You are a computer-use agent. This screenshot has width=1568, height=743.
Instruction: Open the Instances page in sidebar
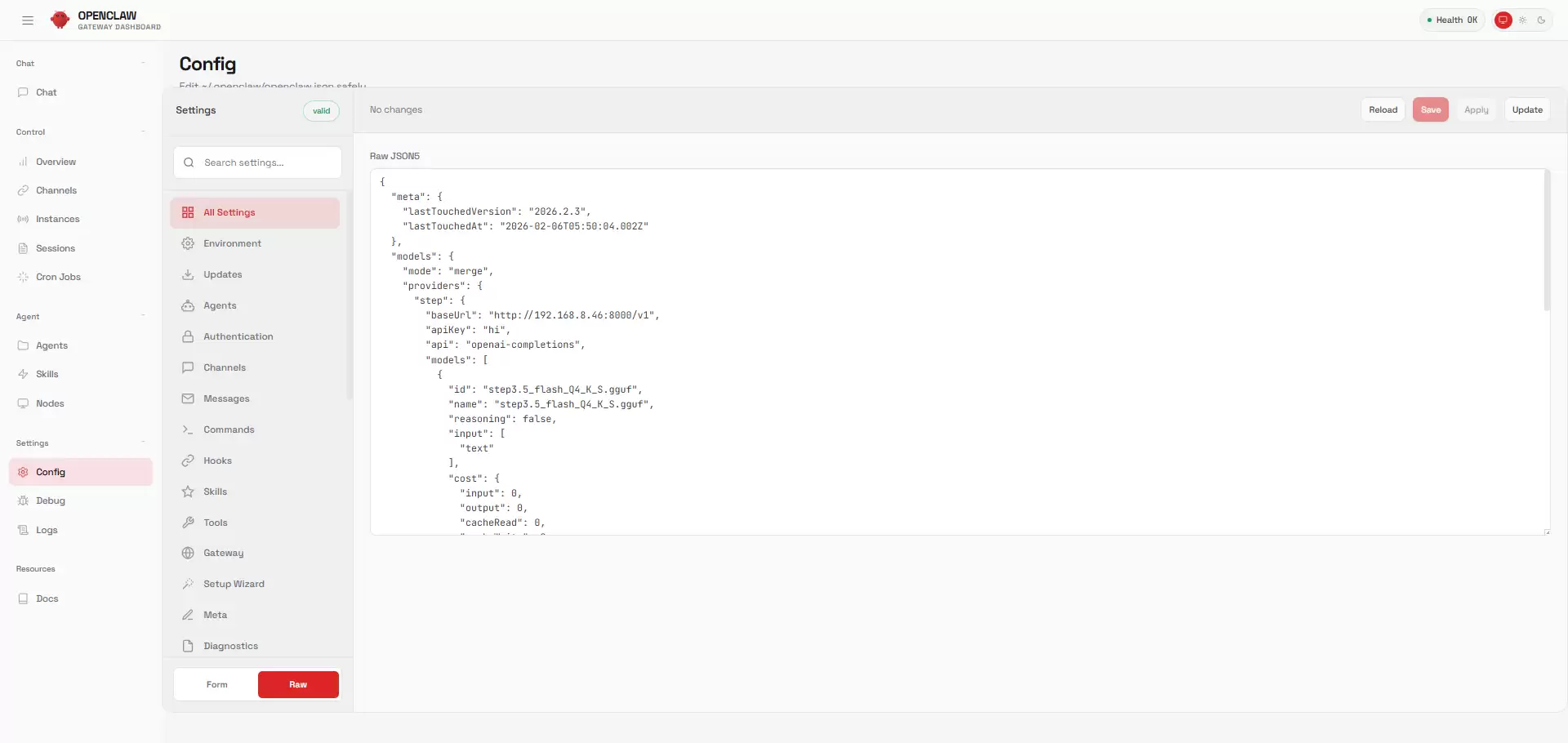pyautogui.click(x=57, y=220)
